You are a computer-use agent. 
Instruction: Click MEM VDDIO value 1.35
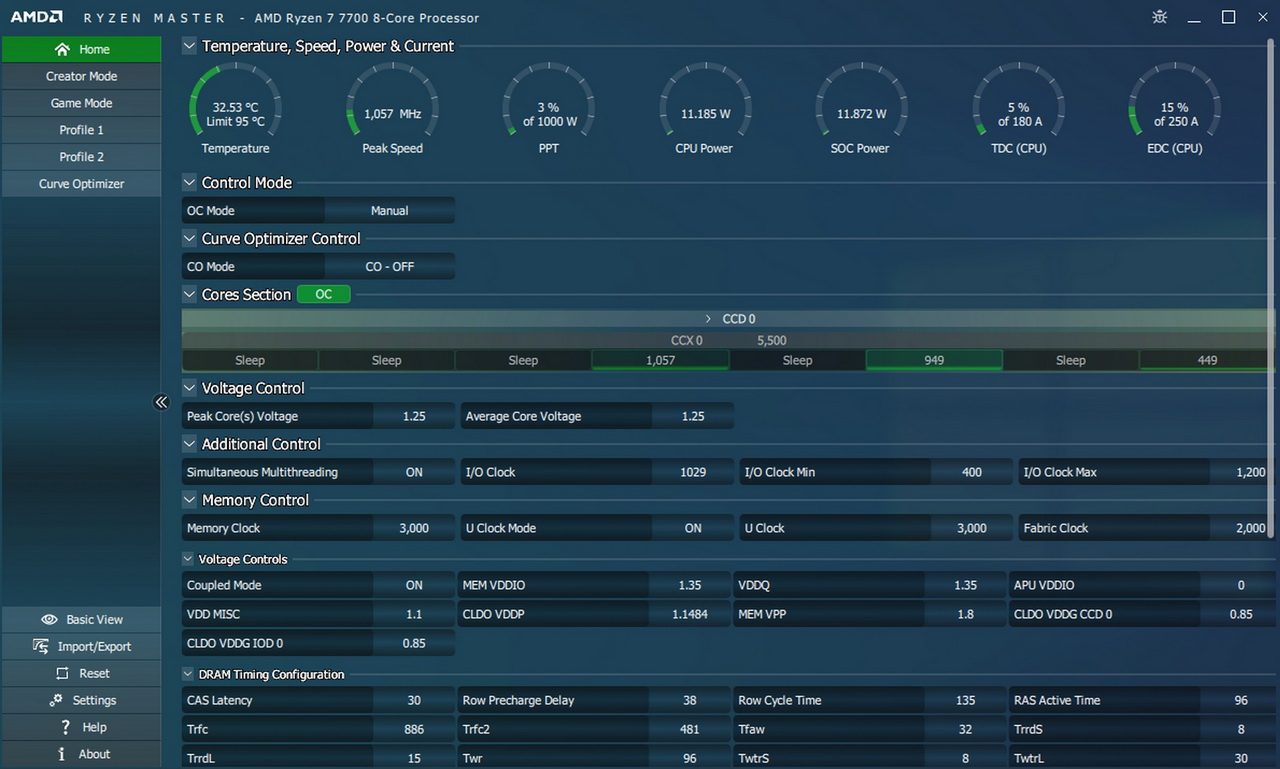point(690,585)
